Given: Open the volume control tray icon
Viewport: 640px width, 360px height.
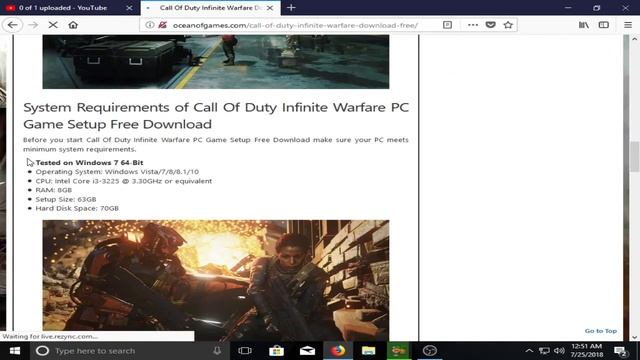Looking at the screenshot, I should coord(560,351).
